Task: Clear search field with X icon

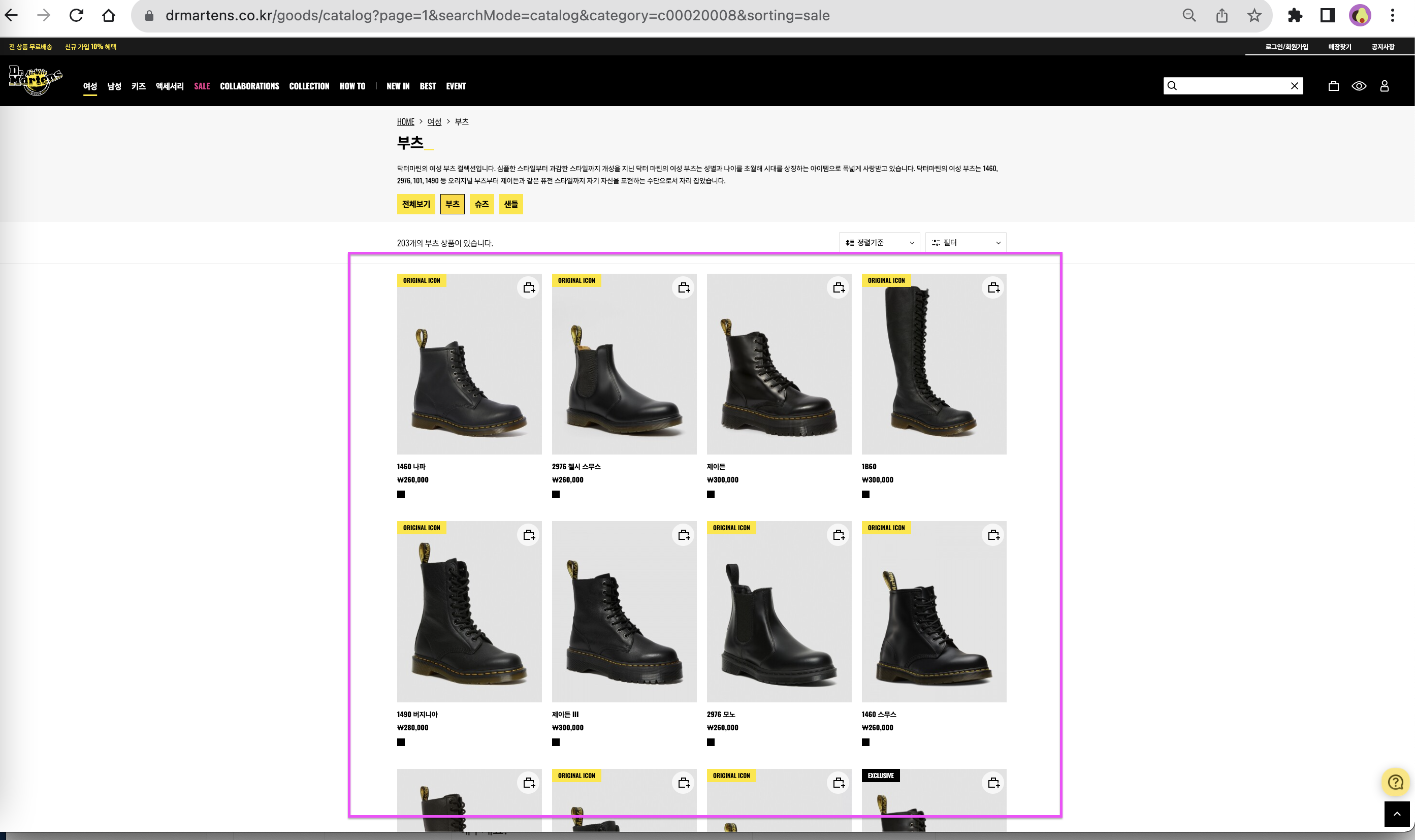Action: click(1295, 86)
